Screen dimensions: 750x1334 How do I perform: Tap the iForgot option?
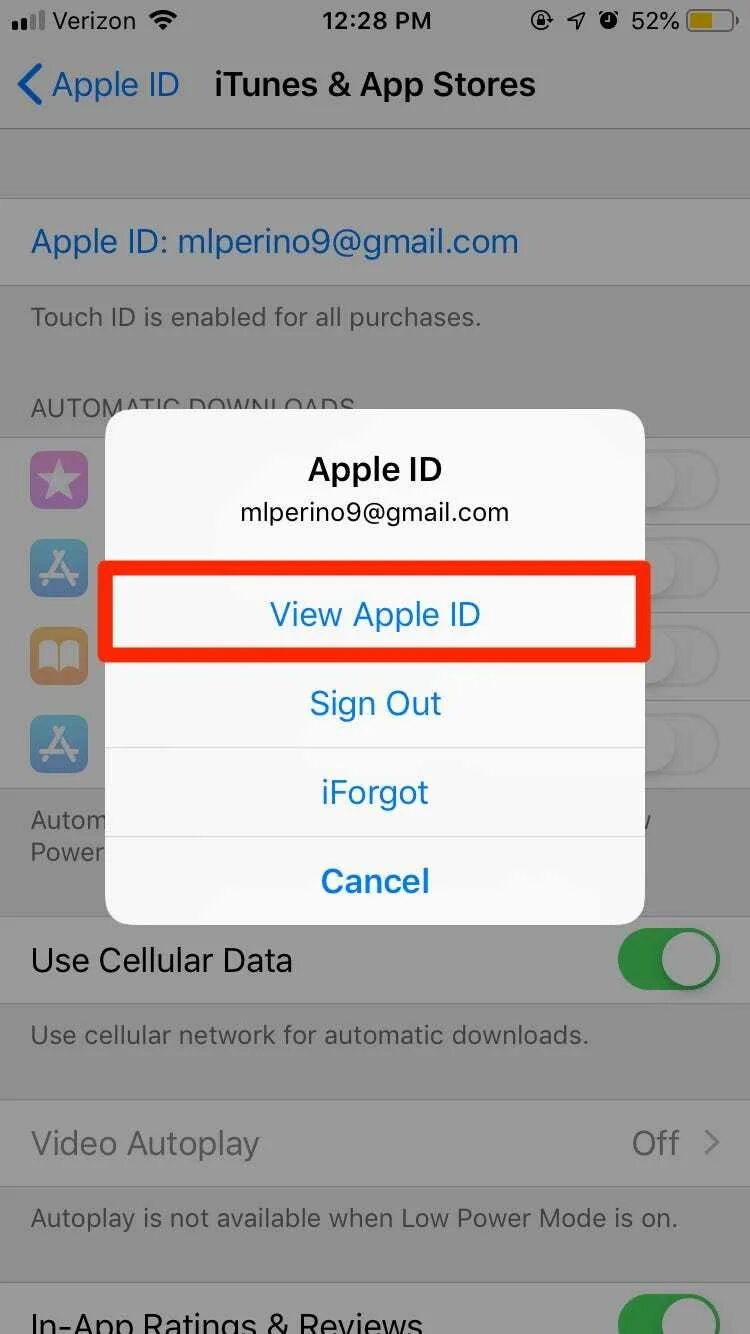point(375,792)
